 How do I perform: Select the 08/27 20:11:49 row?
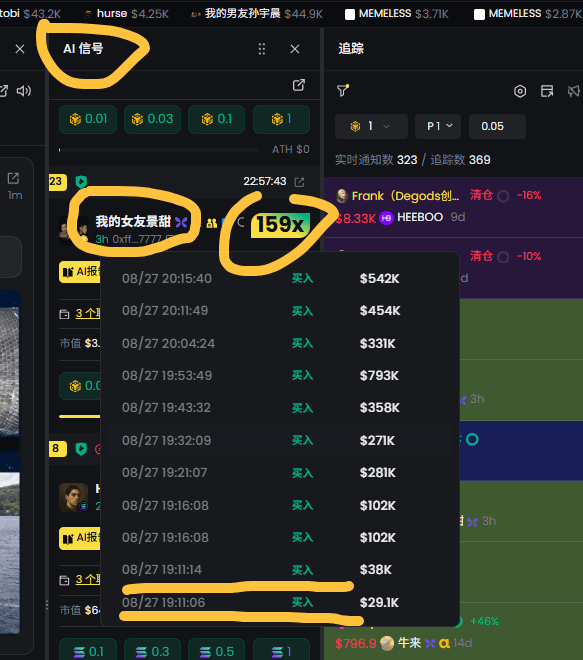click(280, 311)
